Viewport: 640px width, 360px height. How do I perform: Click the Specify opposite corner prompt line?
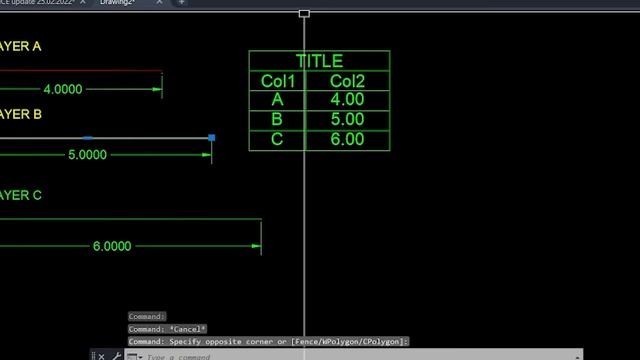point(269,342)
